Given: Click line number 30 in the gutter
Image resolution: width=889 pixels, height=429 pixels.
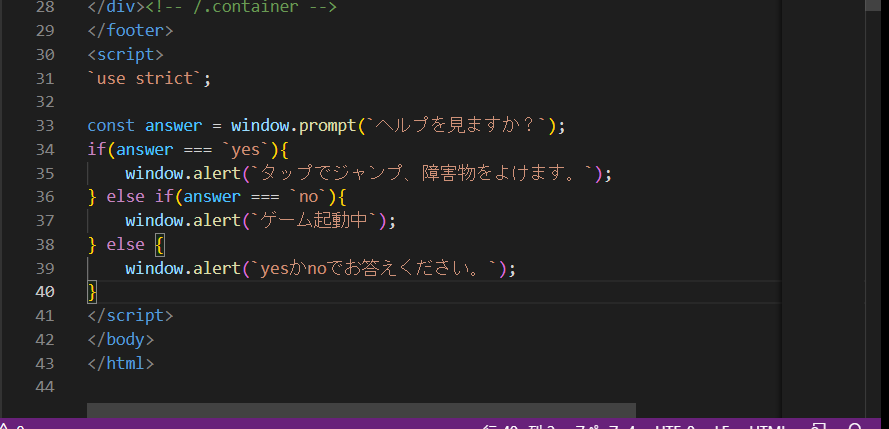Looking at the screenshot, I should pos(45,54).
